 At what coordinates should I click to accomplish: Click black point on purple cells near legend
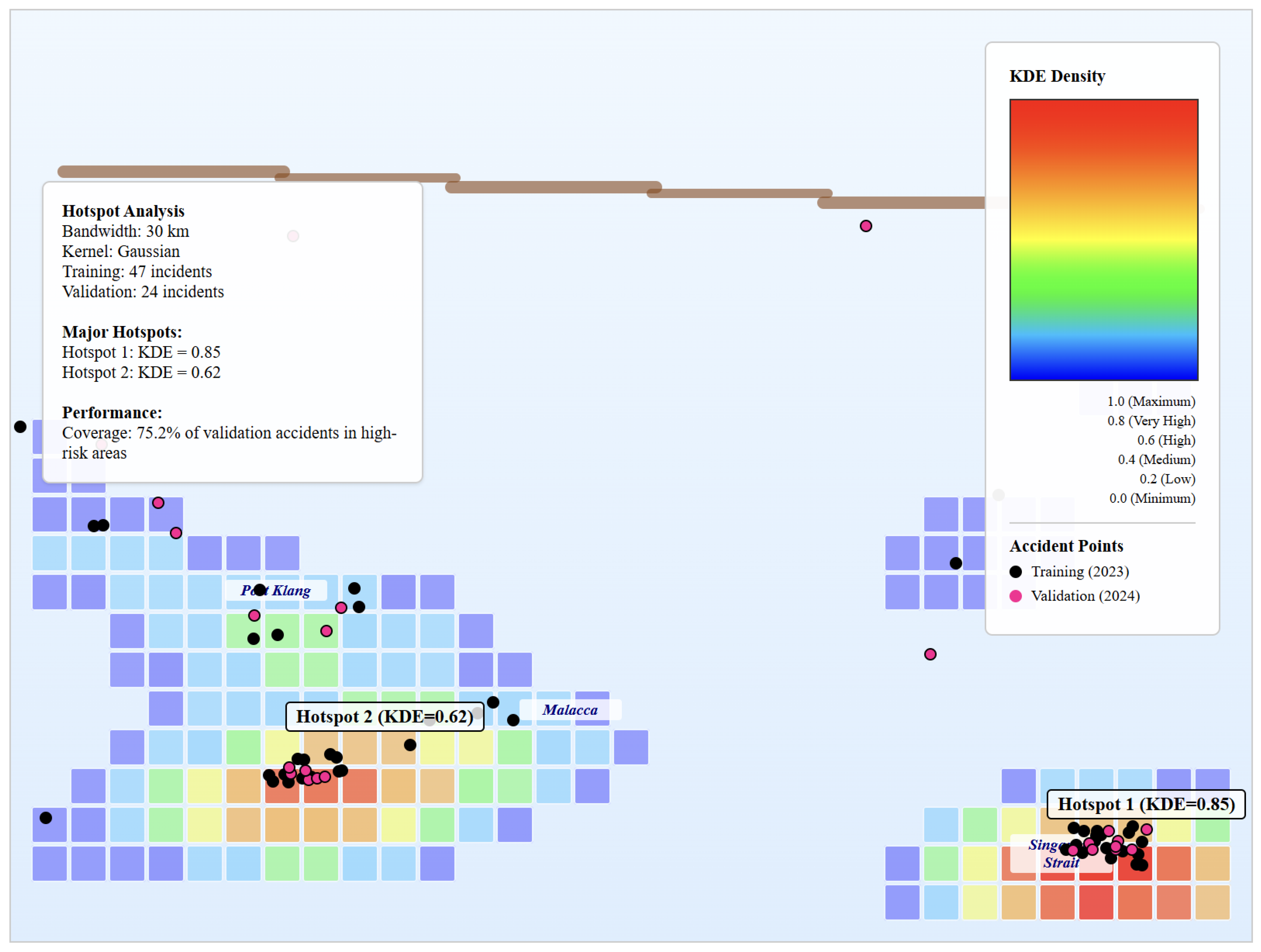tap(956, 564)
